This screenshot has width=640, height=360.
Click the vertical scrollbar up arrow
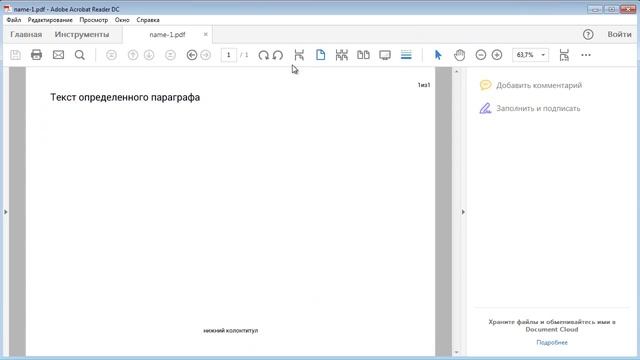pyautogui.click(x=456, y=71)
